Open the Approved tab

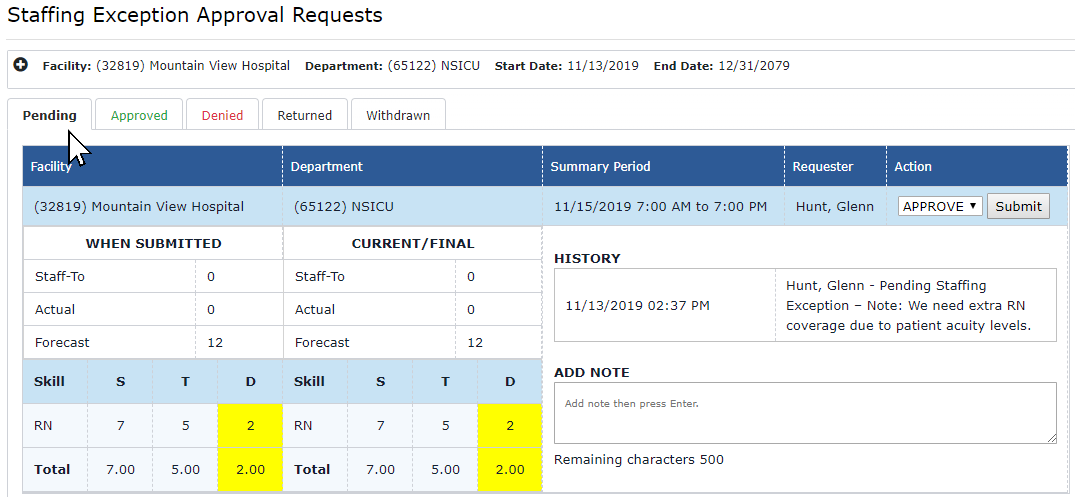coord(139,115)
